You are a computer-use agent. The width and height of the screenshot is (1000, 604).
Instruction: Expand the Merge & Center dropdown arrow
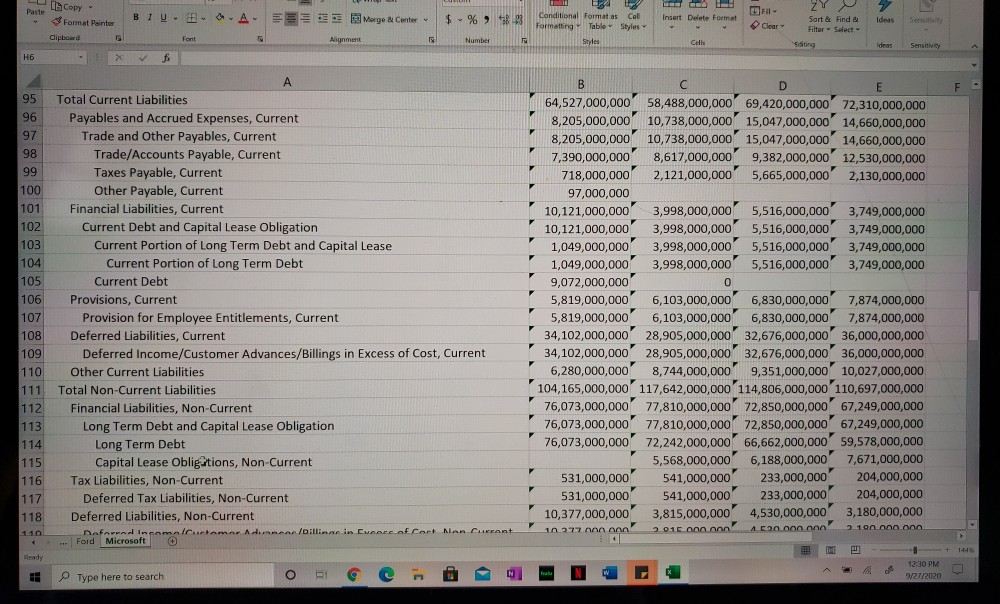coord(425,20)
